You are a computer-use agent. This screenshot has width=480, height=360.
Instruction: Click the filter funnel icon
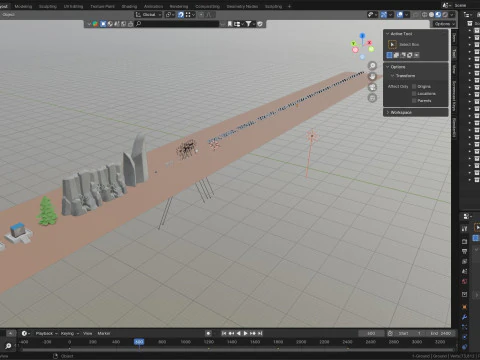coord(248,24)
